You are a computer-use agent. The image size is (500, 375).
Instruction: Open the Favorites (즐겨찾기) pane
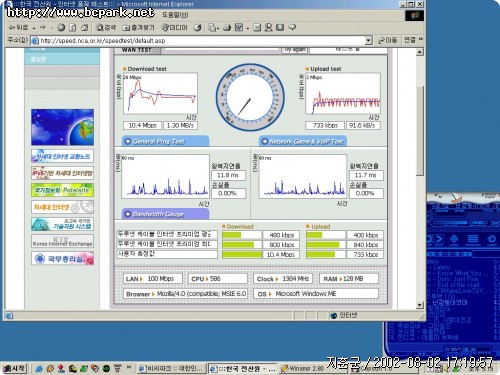(x=138, y=28)
